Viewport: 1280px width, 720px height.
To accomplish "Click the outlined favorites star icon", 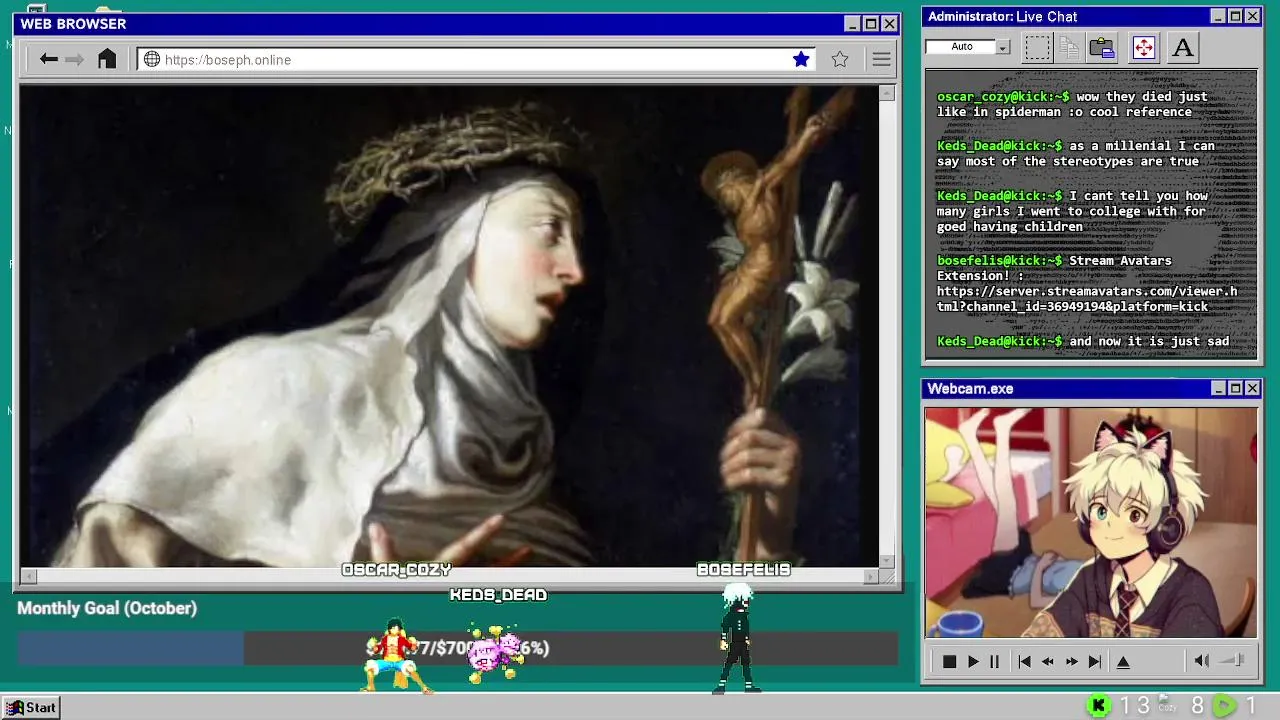I will tap(840, 59).
